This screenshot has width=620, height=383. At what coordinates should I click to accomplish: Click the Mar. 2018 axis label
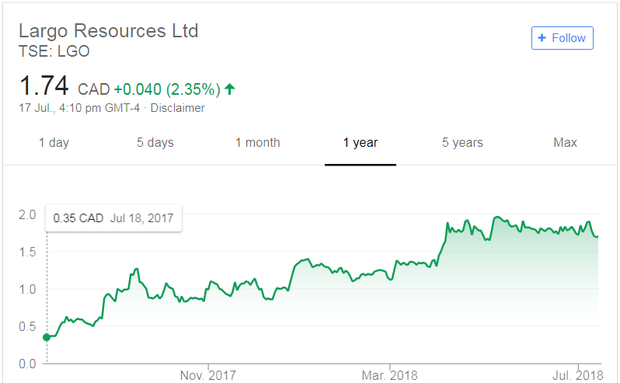point(389,375)
